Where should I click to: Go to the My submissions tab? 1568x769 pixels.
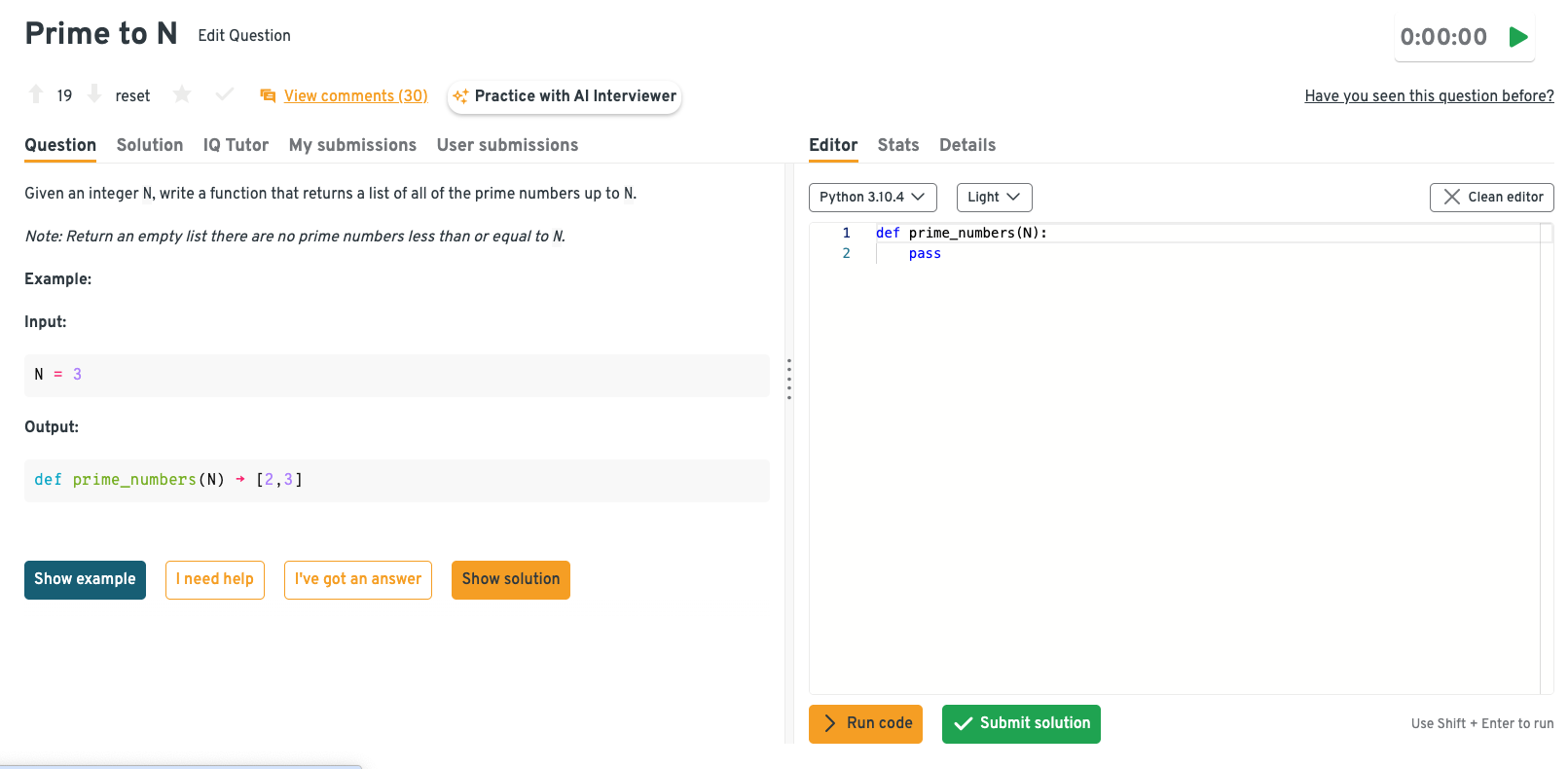[352, 145]
